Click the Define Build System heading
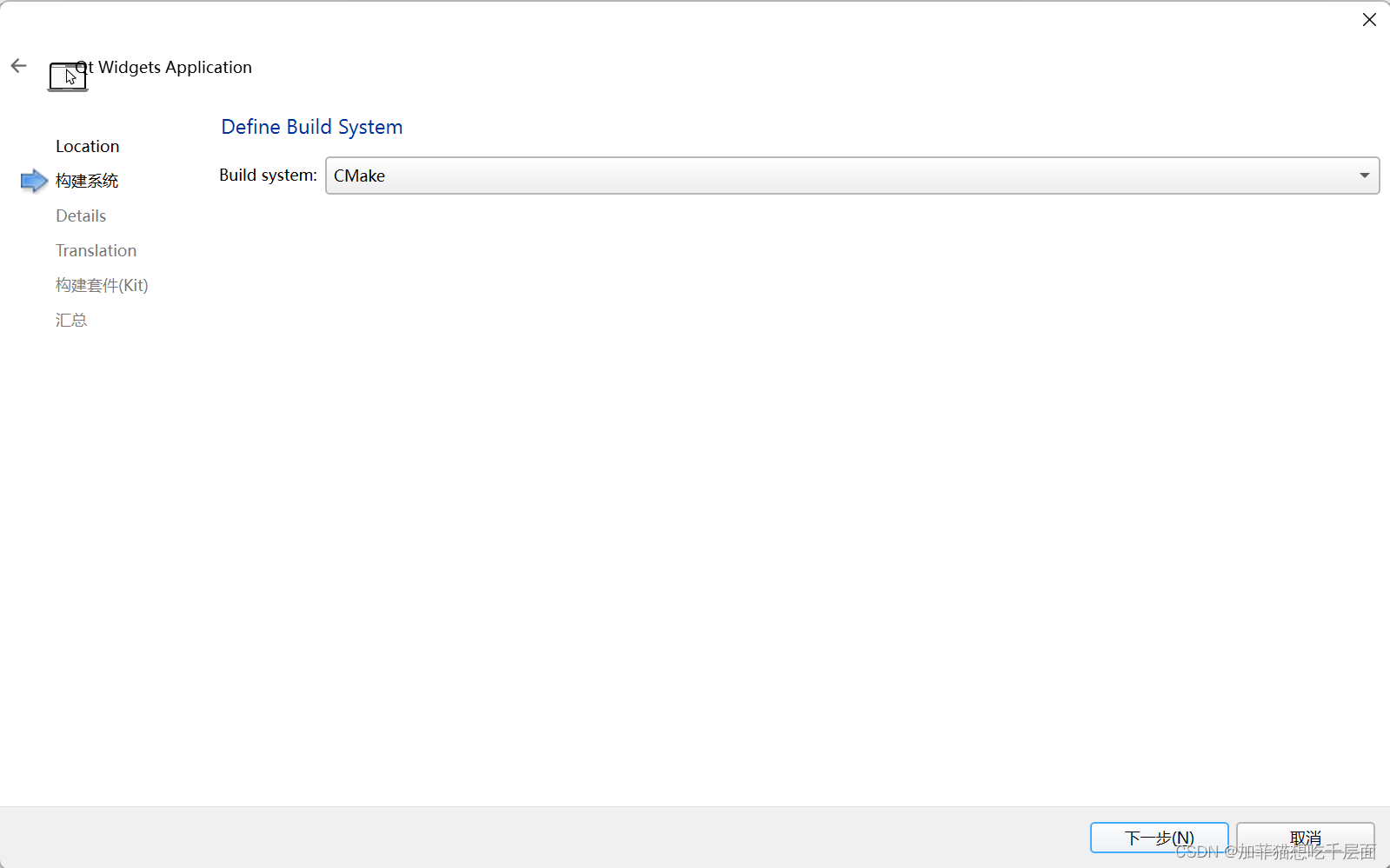Screen dimensions: 1390x868 (312, 127)
